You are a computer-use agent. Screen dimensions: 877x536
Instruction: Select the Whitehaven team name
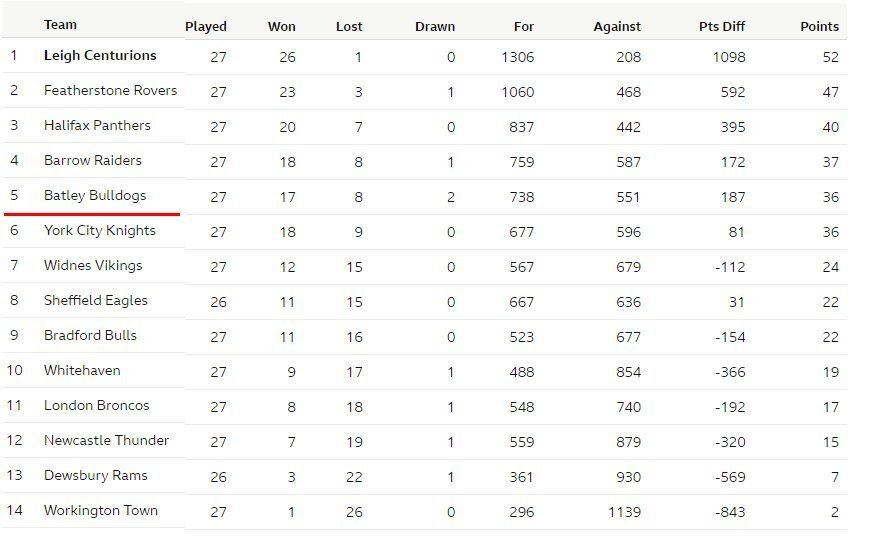coord(82,370)
